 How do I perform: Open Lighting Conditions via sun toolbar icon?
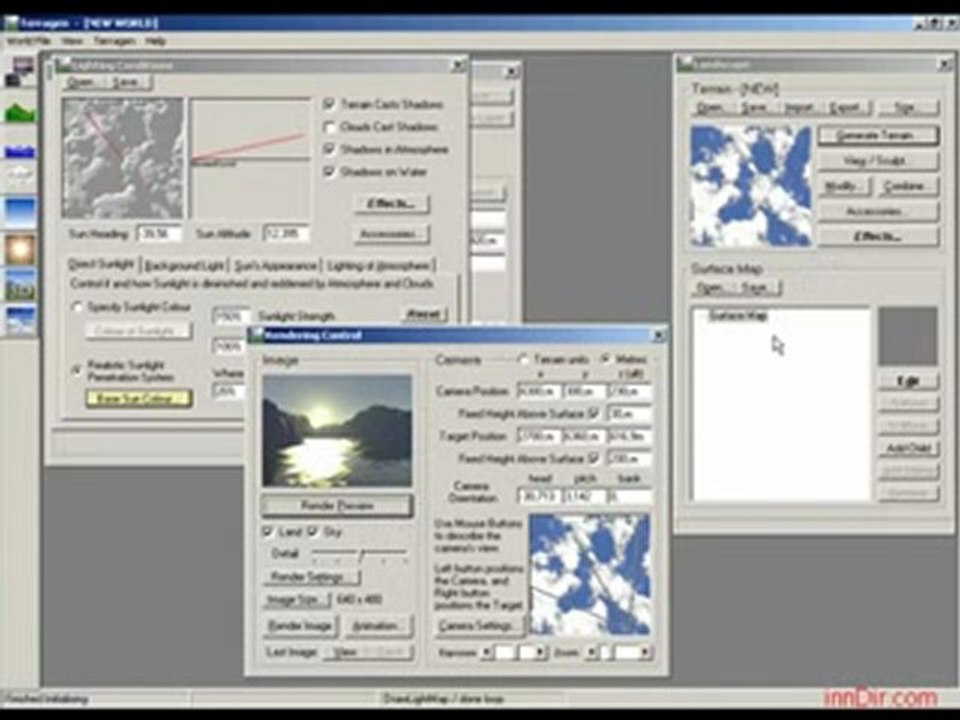(20, 249)
